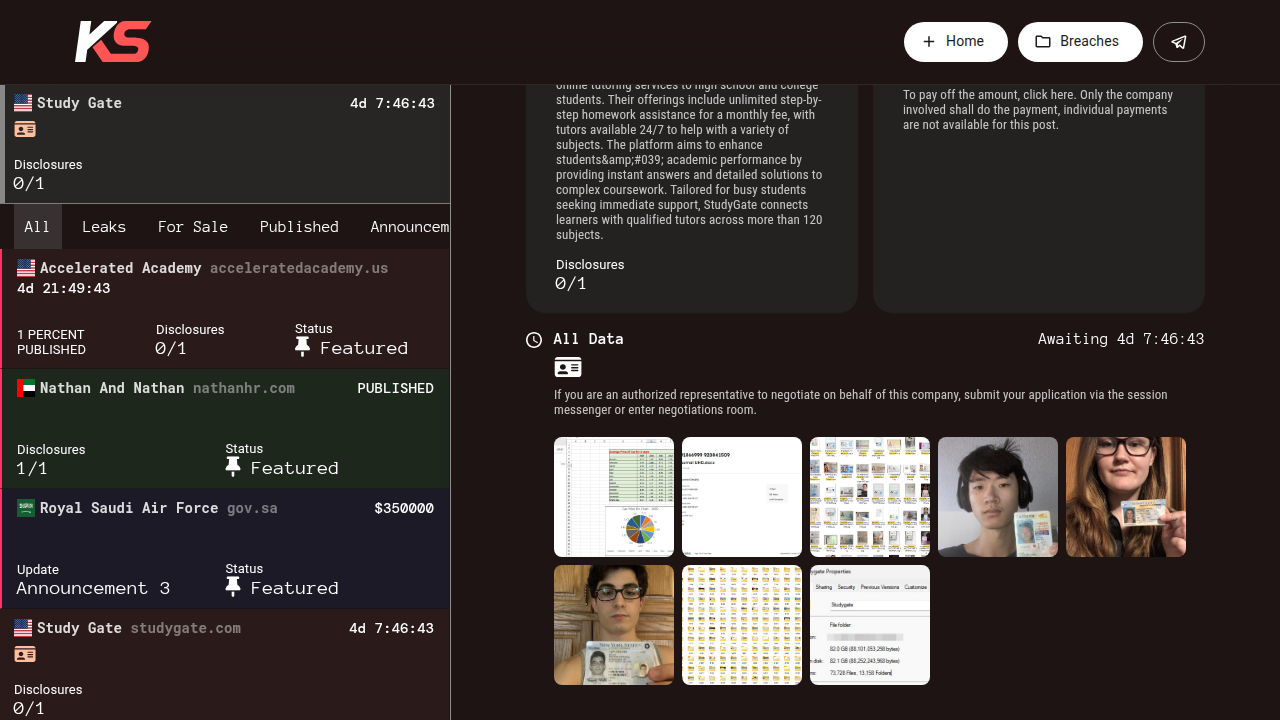Screen dimensions: 1280x720
Task: Click the KS logo
Action: pyautogui.click(x=112, y=42)
